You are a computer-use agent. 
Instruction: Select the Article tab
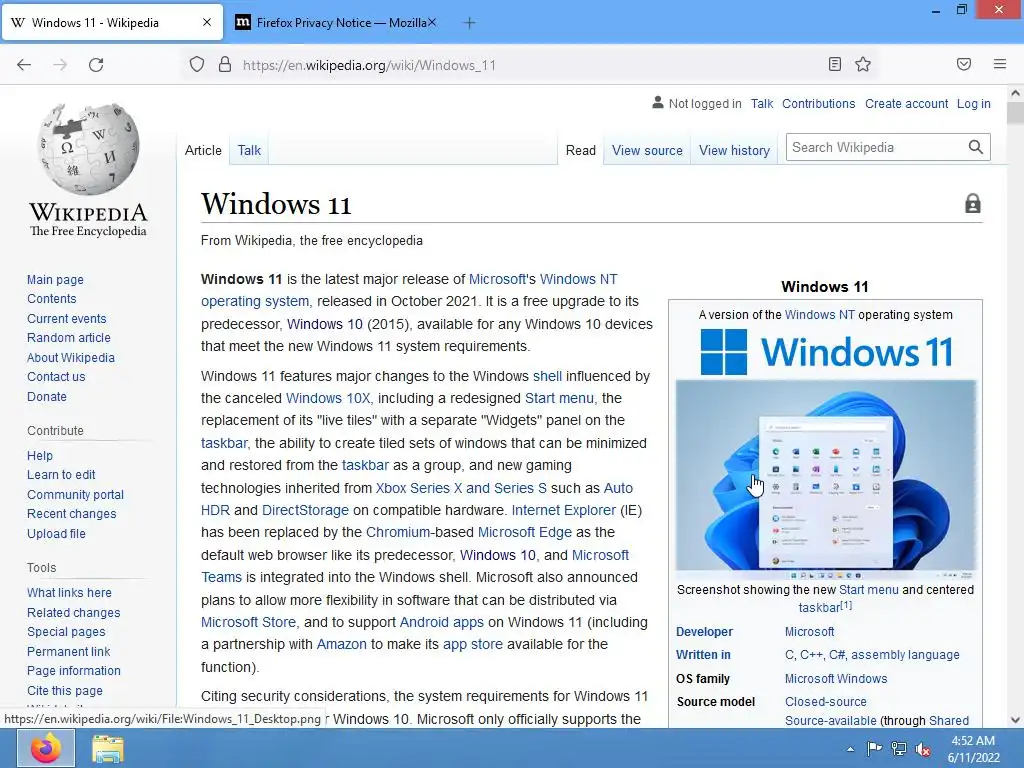click(203, 150)
